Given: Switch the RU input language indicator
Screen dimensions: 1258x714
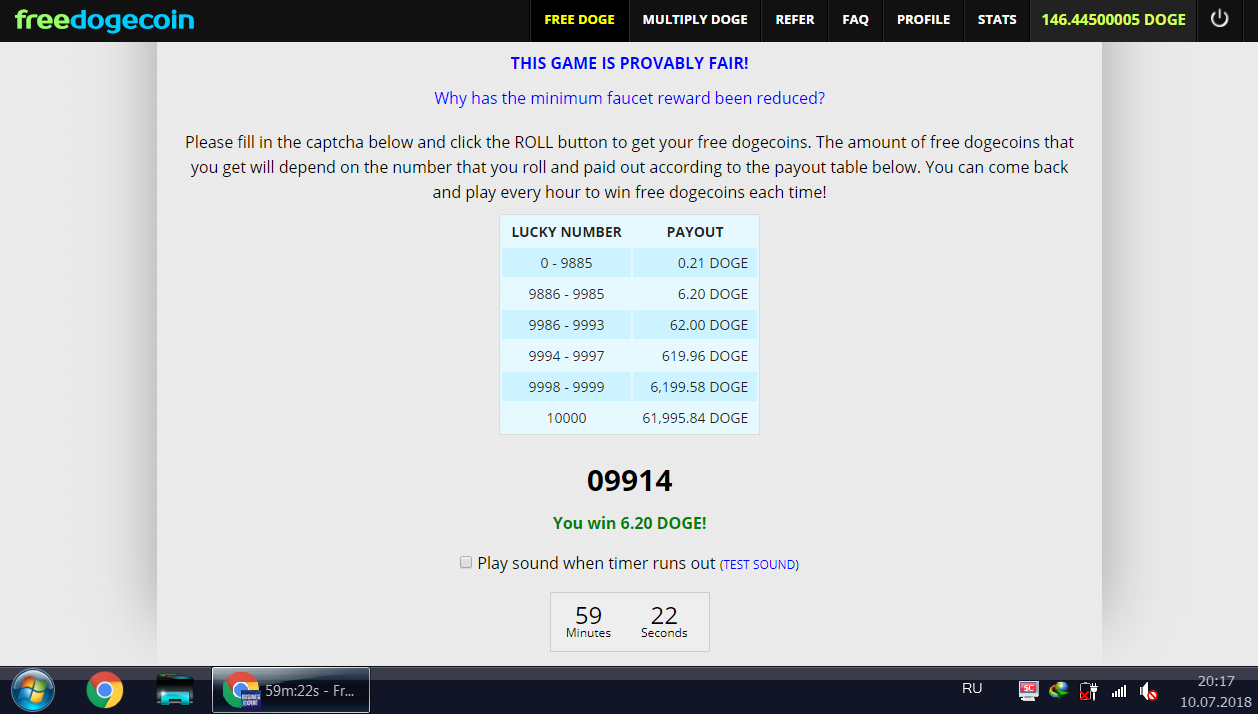Looking at the screenshot, I should pos(972,688).
